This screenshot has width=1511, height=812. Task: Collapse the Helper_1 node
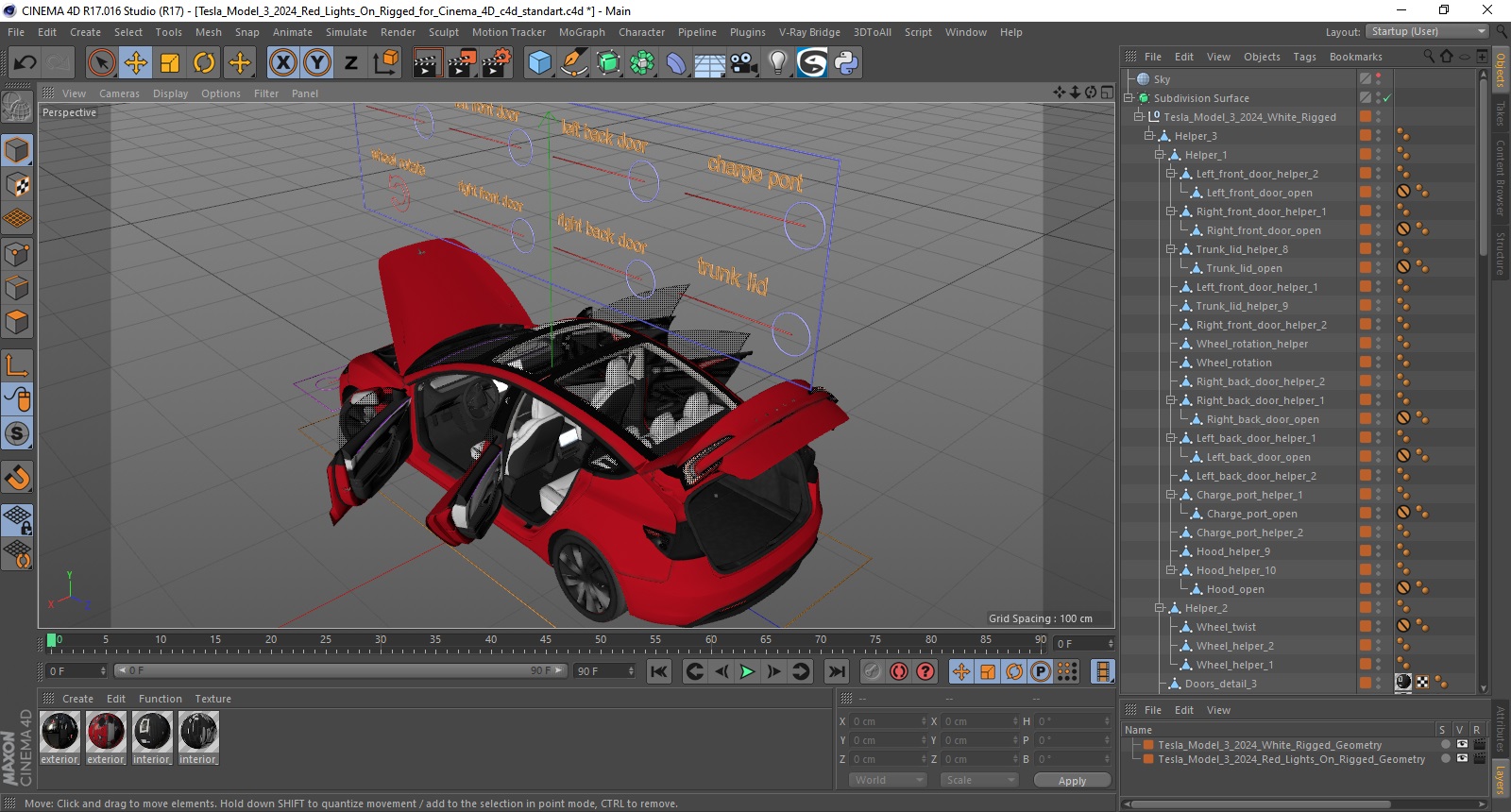[1160, 155]
